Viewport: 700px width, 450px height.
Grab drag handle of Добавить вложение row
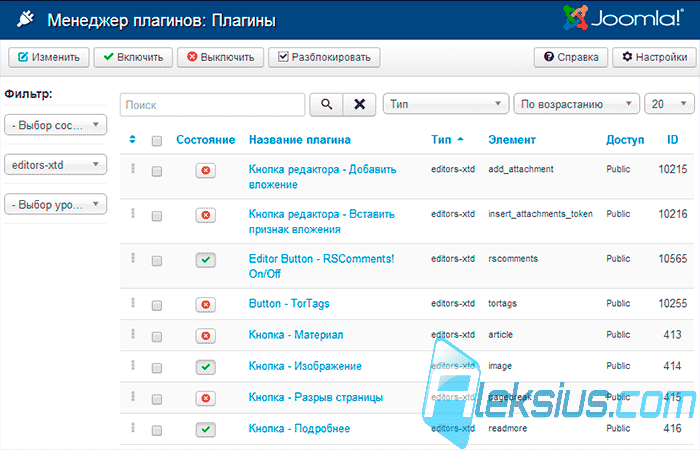click(133, 168)
